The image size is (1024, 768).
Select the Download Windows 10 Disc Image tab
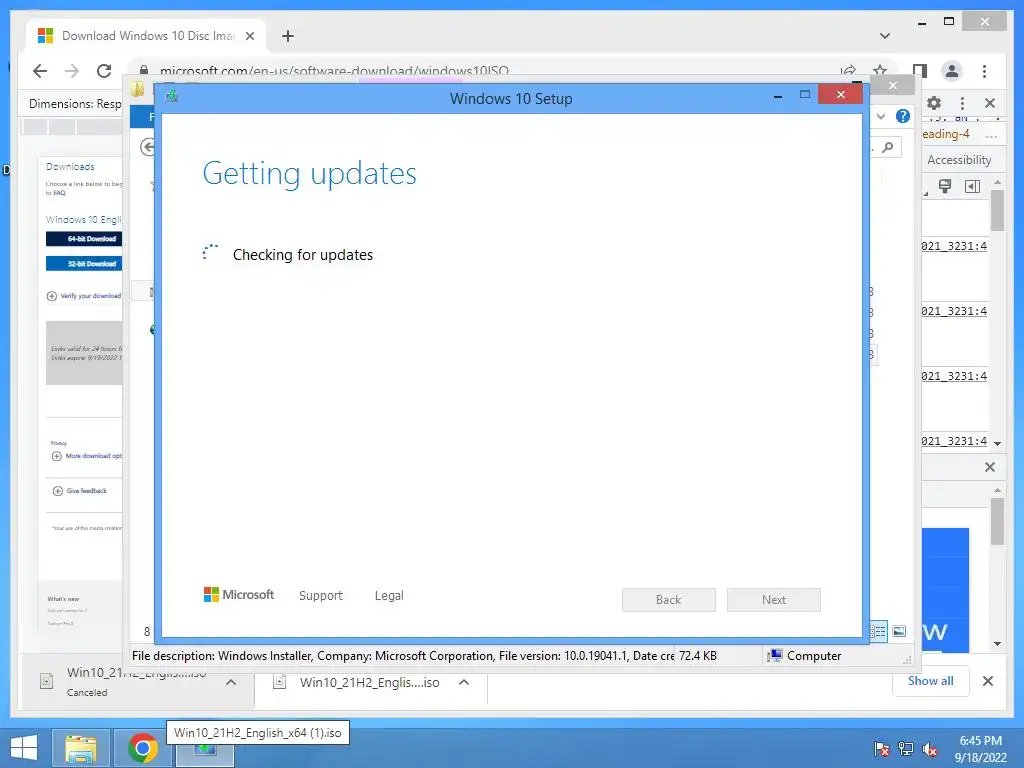click(x=146, y=36)
